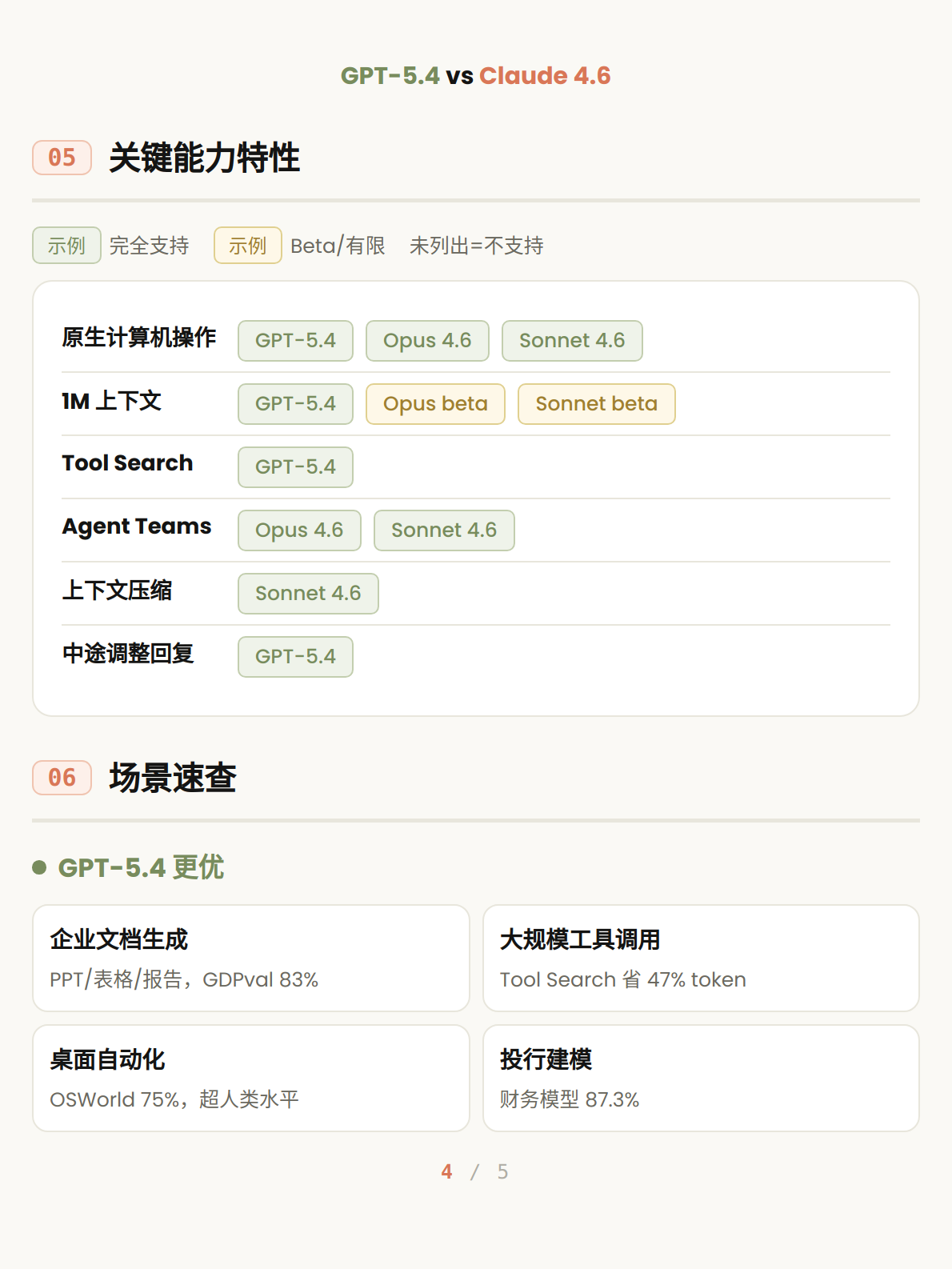Choose Sonnet 4.6 tag in Agent Teams row

click(444, 530)
